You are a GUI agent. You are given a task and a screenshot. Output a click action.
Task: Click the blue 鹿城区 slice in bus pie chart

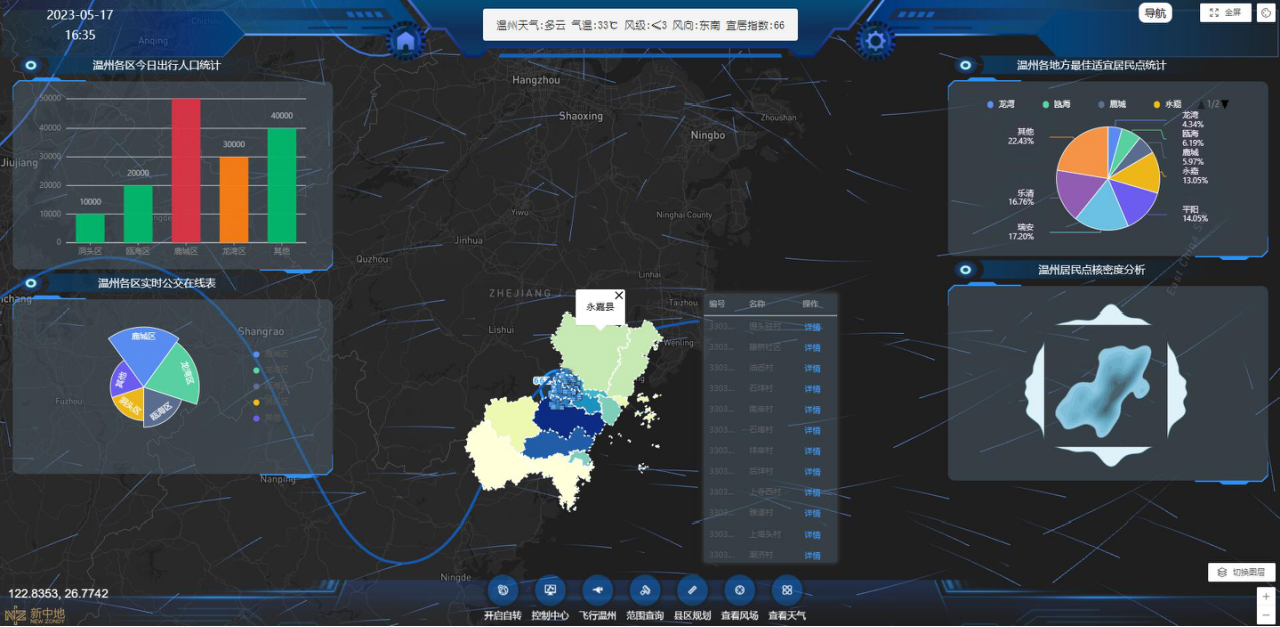point(143,352)
